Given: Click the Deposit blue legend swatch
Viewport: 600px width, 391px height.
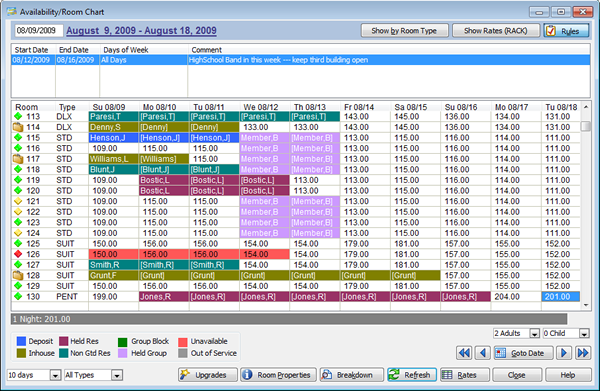Looking at the screenshot, I should tap(21, 341).
